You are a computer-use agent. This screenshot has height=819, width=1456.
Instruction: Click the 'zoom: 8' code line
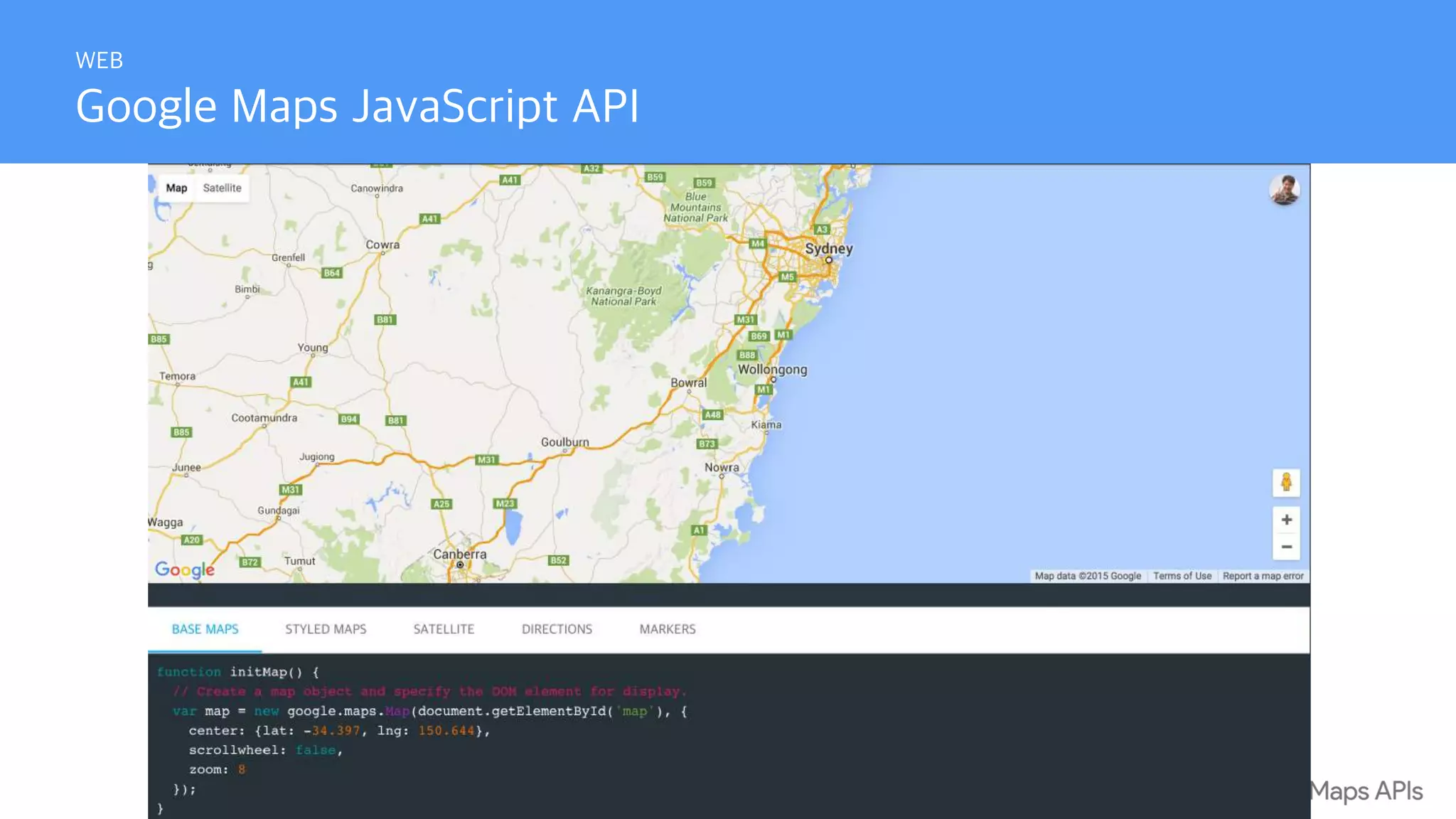217,769
